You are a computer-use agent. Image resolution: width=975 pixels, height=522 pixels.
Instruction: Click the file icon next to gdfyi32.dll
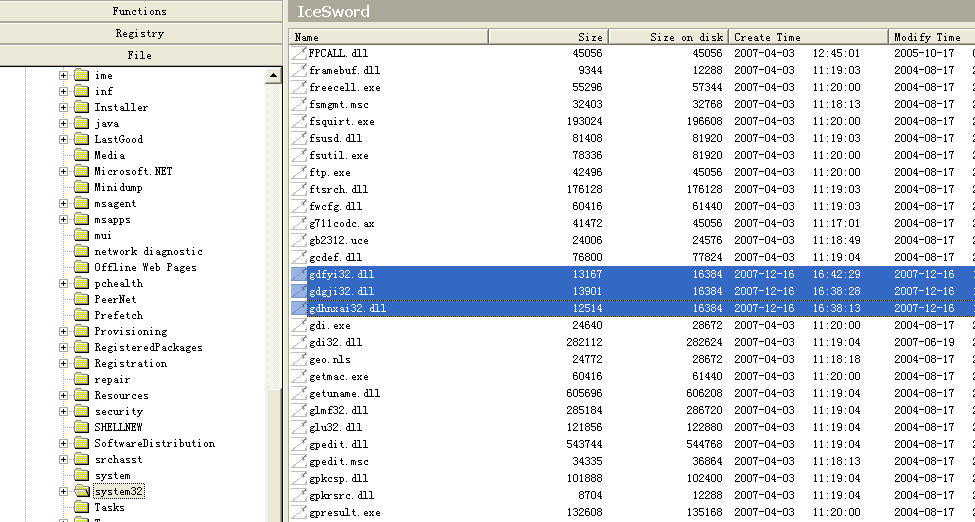point(299,275)
